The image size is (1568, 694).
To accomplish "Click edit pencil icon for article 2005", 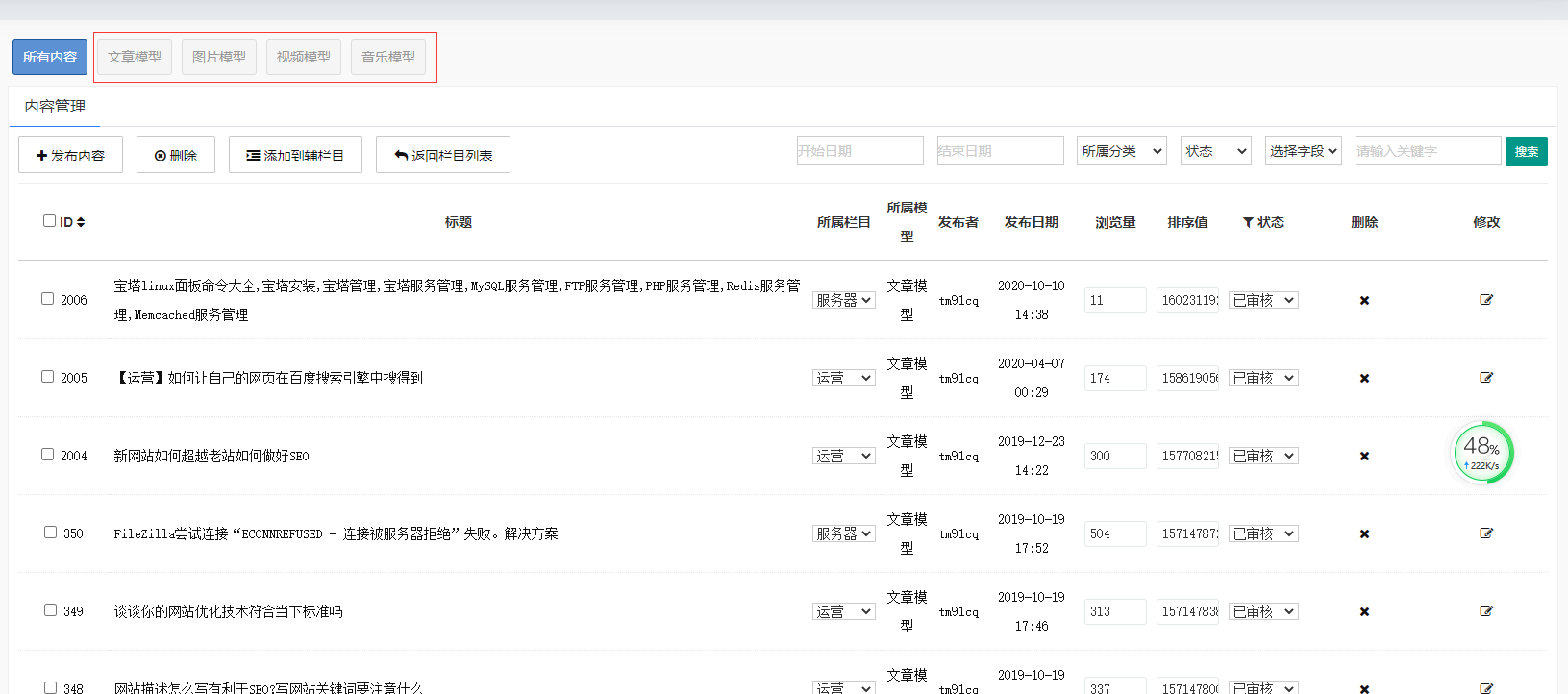I will coord(1486,378).
